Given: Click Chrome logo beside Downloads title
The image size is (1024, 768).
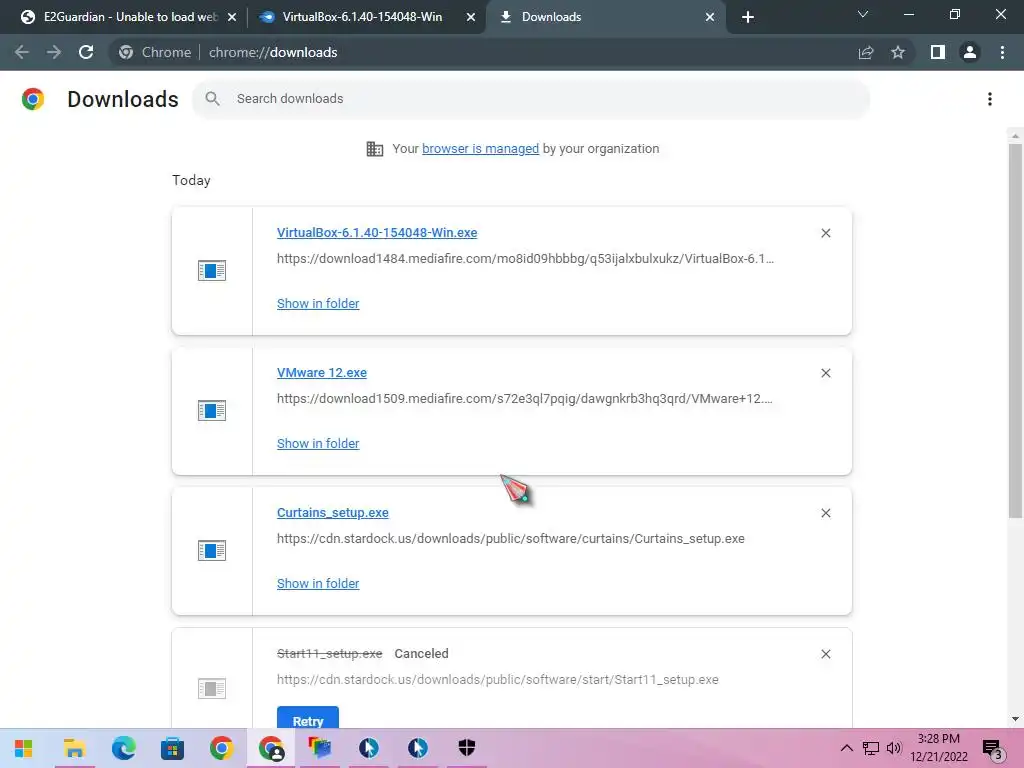Looking at the screenshot, I should 33,99.
